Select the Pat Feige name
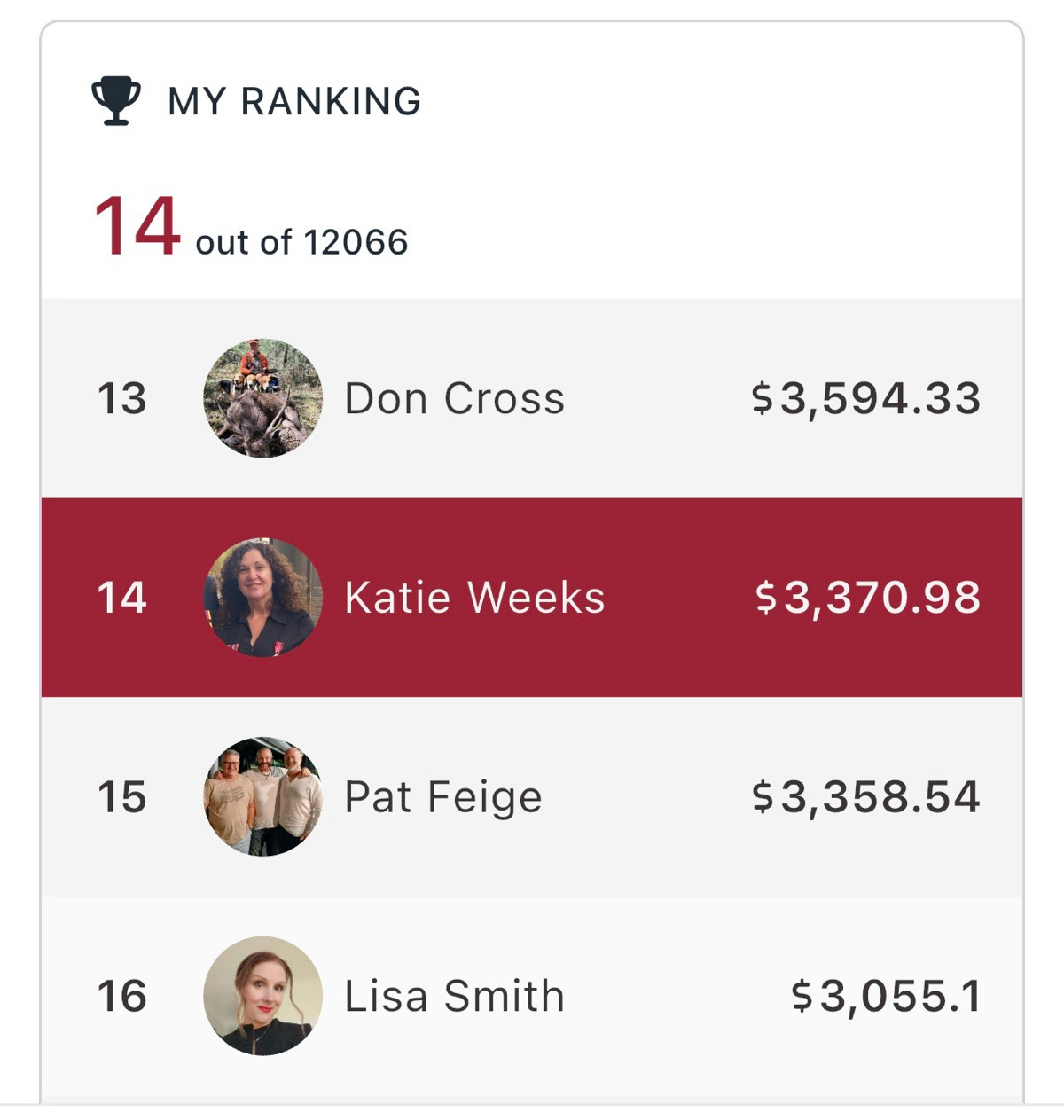Viewport: 1064px width, 1120px height. tap(442, 796)
